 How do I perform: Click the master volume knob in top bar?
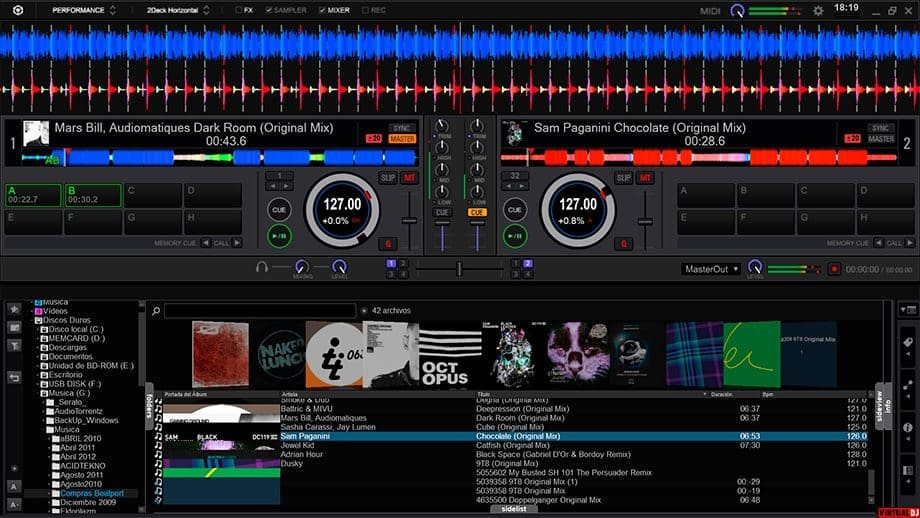737,11
